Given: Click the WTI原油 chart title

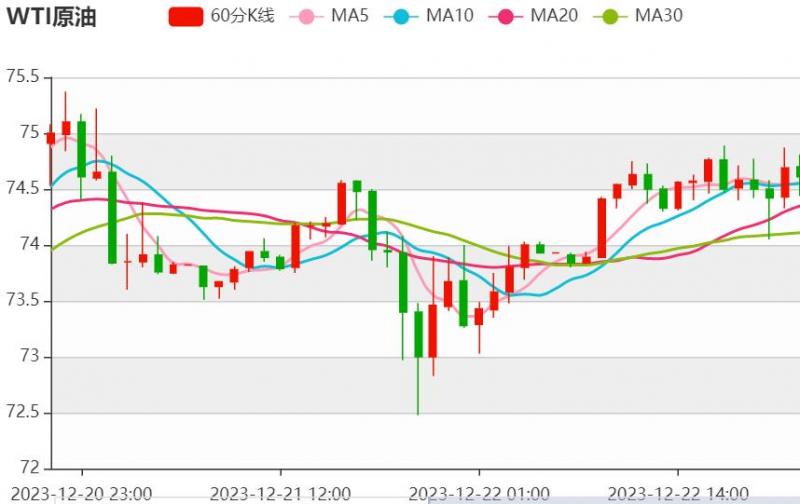Looking at the screenshot, I should pyautogui.click(x=51, y=17).
